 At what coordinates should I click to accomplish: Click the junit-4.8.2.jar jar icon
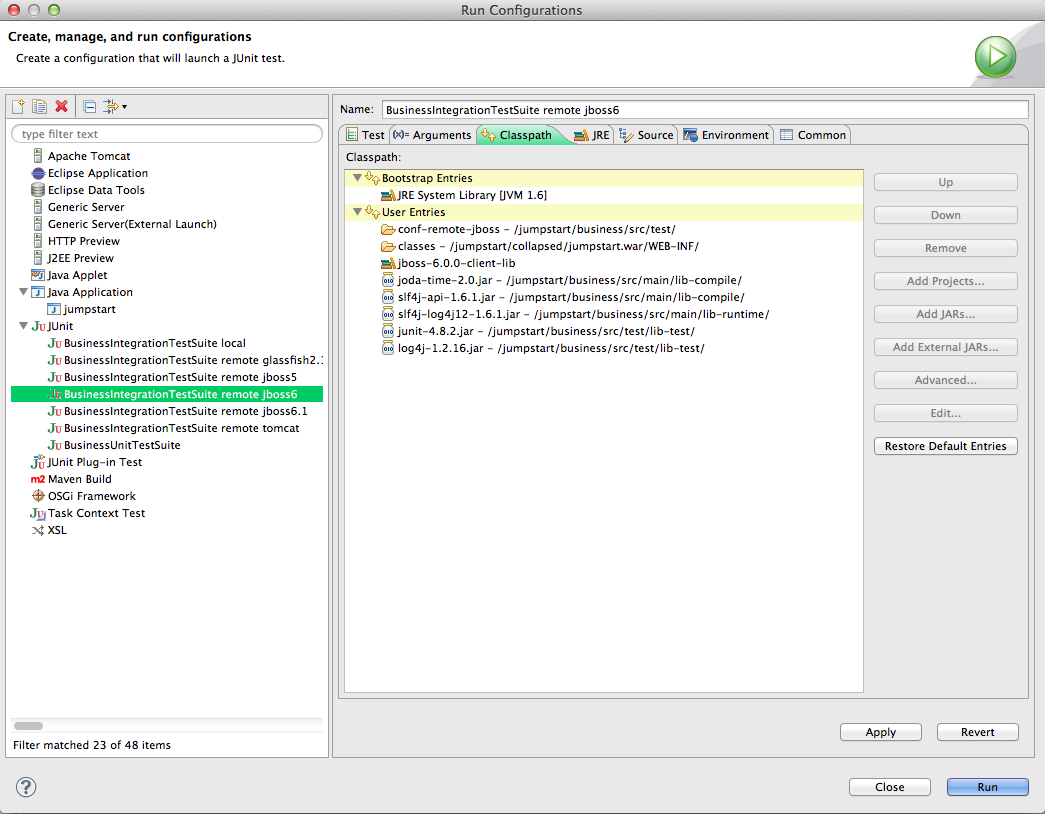(388, 331)
